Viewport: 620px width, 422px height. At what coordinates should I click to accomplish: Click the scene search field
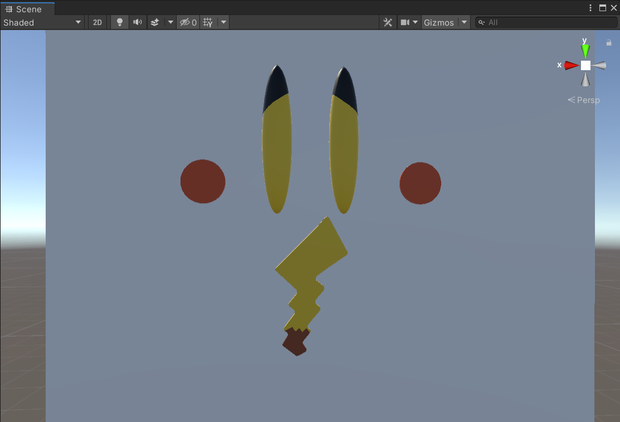point(546,23)
